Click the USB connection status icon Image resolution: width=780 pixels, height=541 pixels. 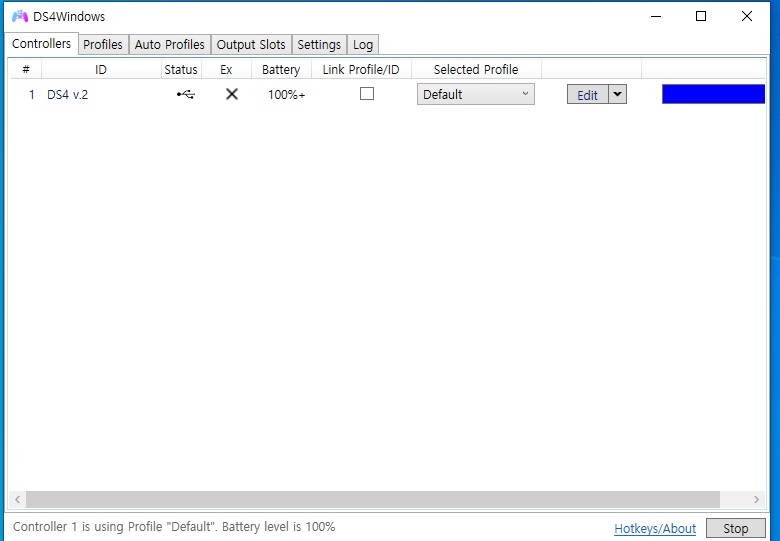pyautogui.click(x=186, y=94)
